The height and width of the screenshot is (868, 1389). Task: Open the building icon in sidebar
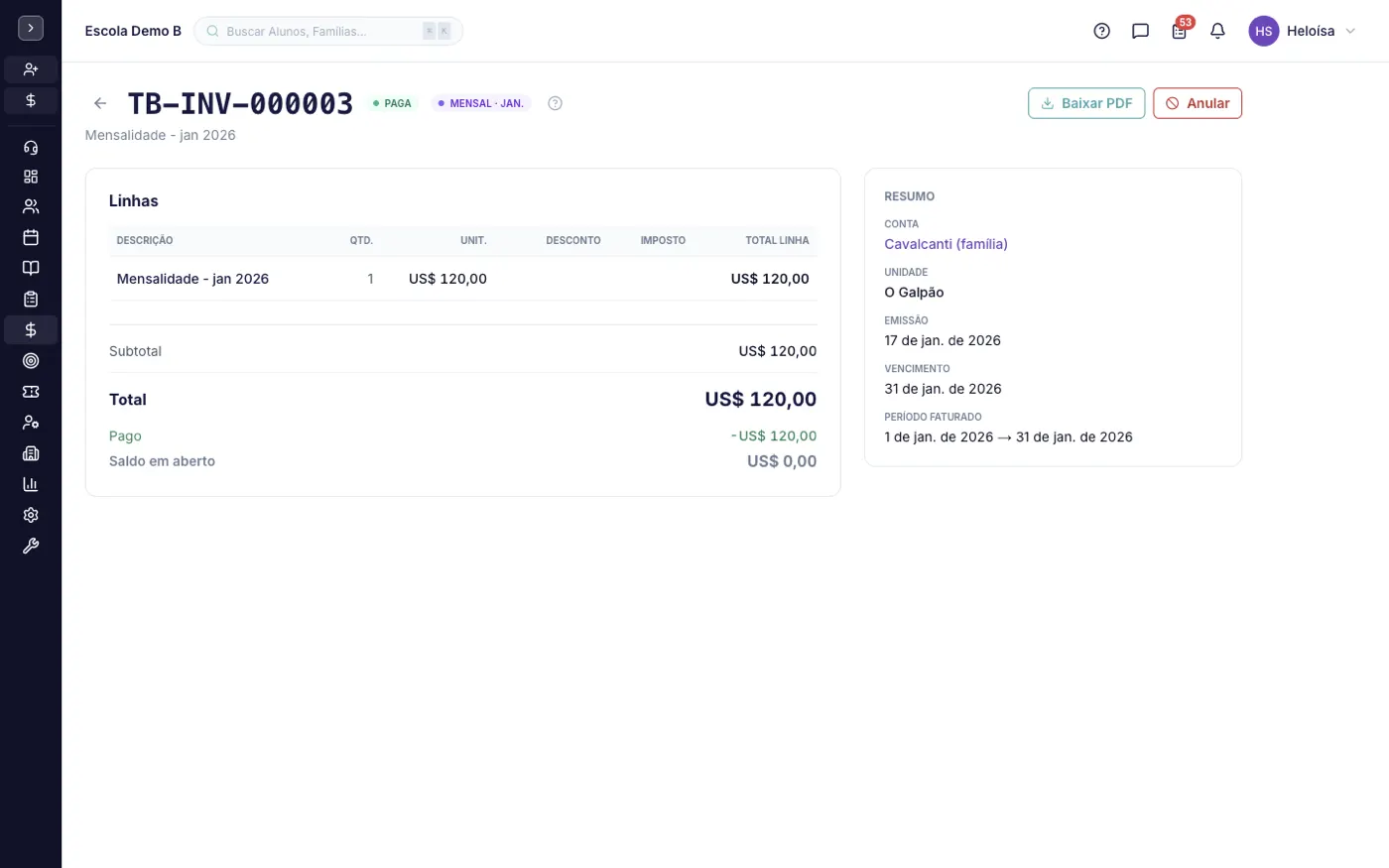(31, 453)
